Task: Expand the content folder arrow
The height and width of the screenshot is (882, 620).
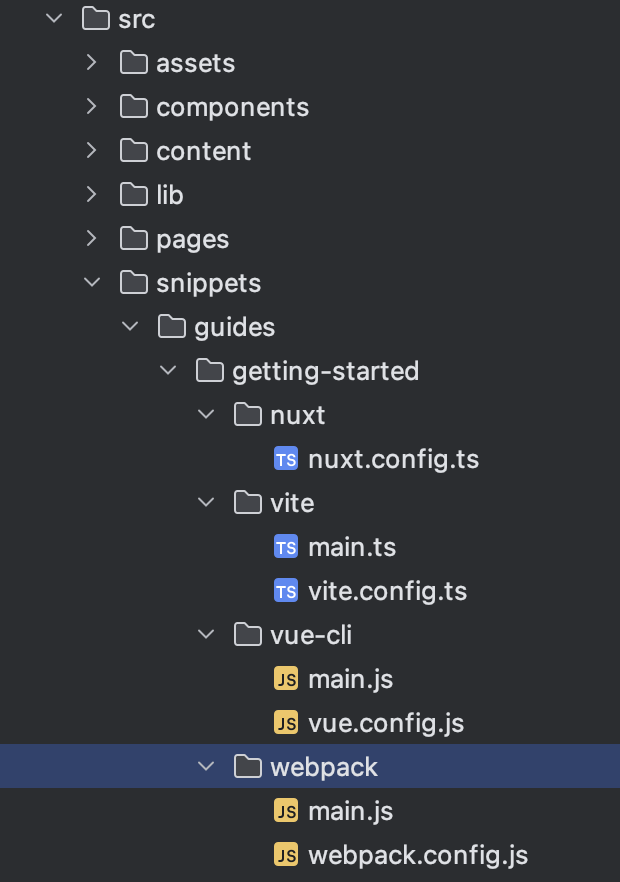Action: click(92, 151)
